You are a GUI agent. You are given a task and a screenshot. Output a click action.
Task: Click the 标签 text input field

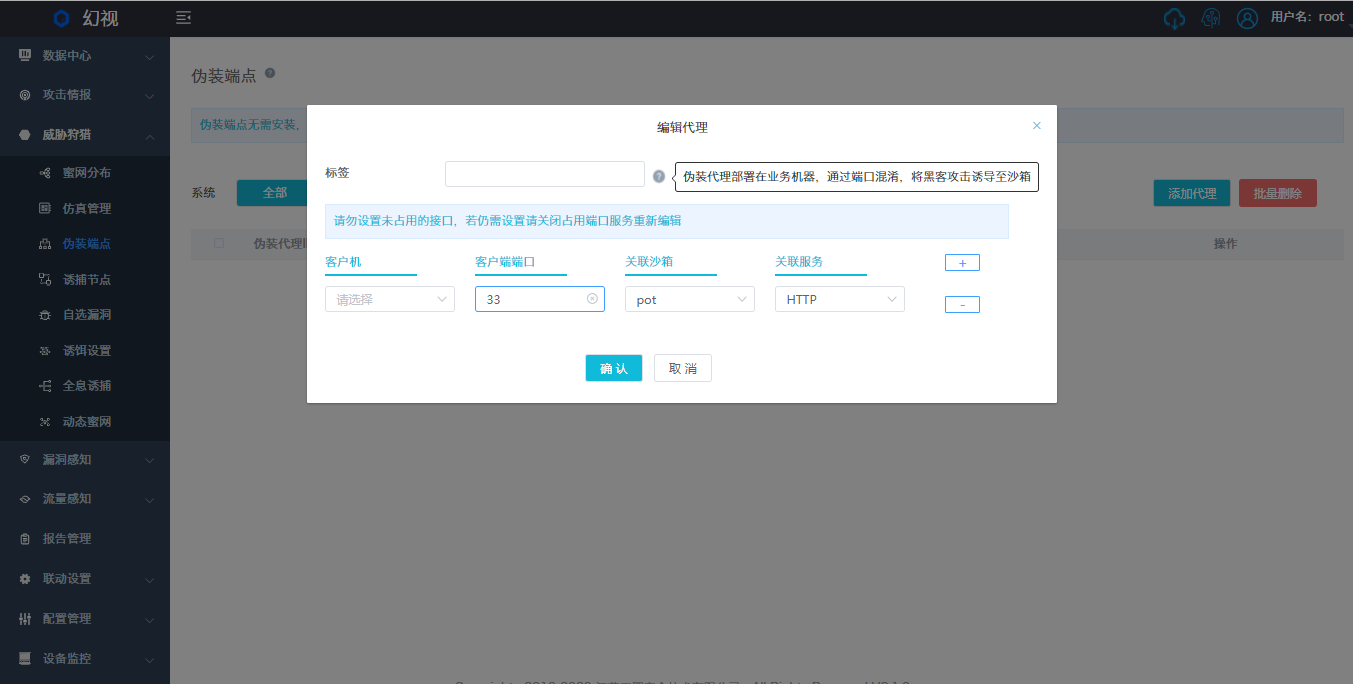pos(545,174)
